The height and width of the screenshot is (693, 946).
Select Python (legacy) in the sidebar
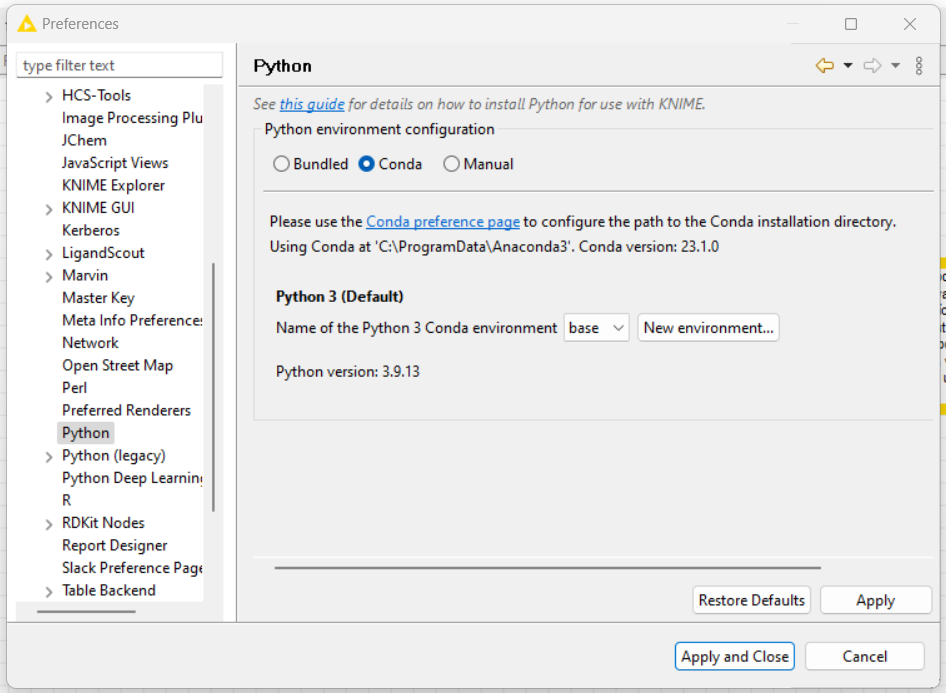tap(113, 455)
